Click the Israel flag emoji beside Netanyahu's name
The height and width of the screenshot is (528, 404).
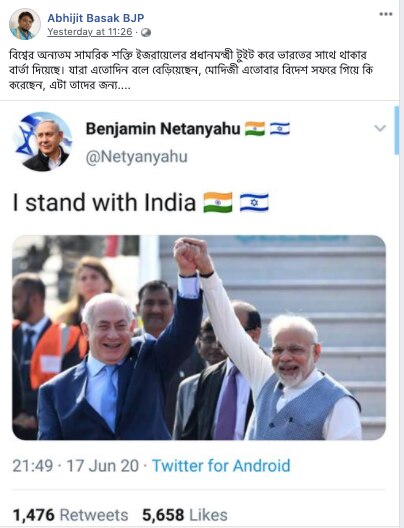click(279, 129)
